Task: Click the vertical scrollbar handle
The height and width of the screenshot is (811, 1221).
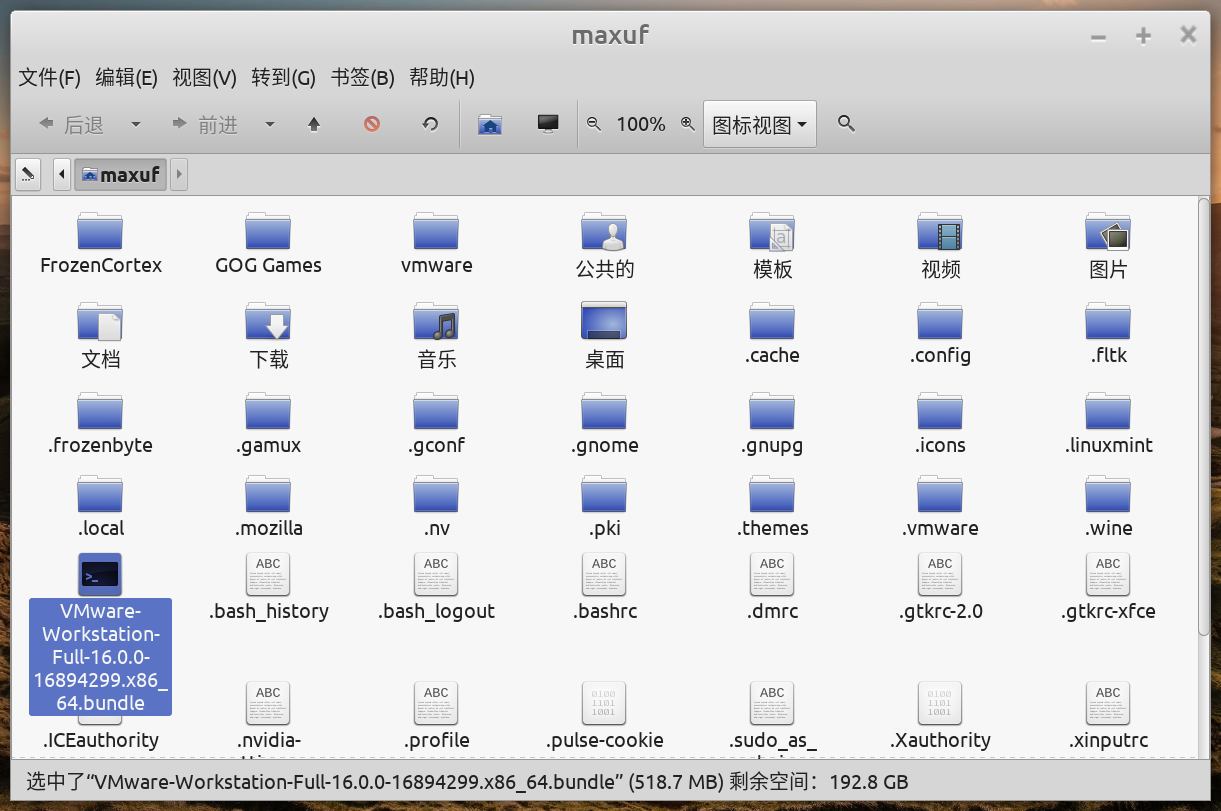Action: click(1204, 415)
